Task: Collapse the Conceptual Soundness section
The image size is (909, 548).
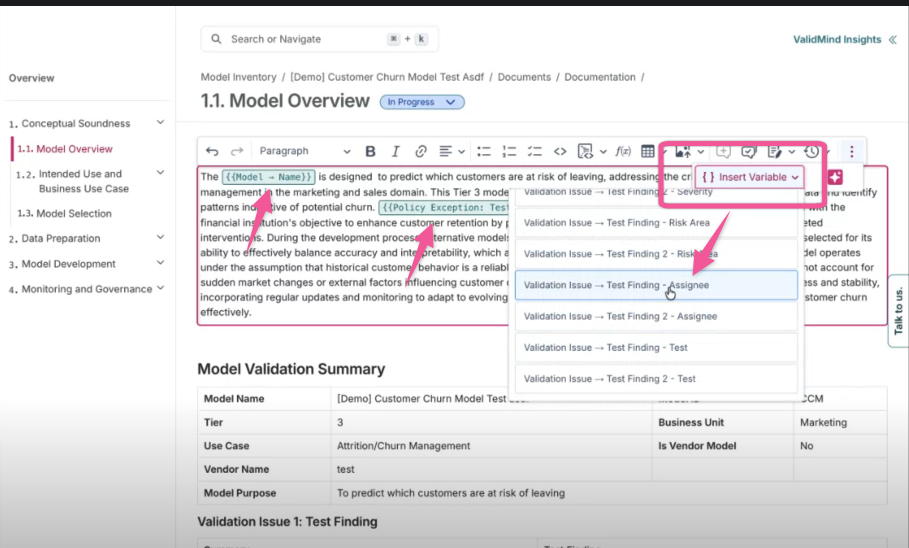Action: tap(160, 123)
